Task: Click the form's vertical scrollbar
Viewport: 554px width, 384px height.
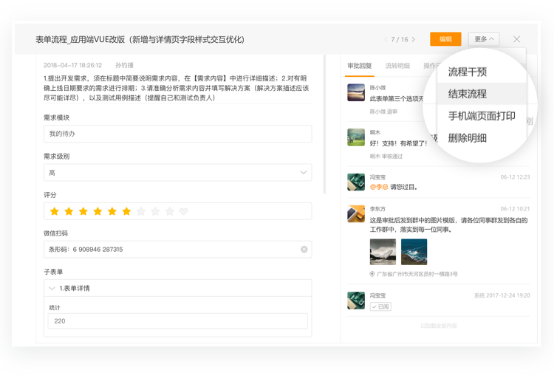Action: pos(324,124)
